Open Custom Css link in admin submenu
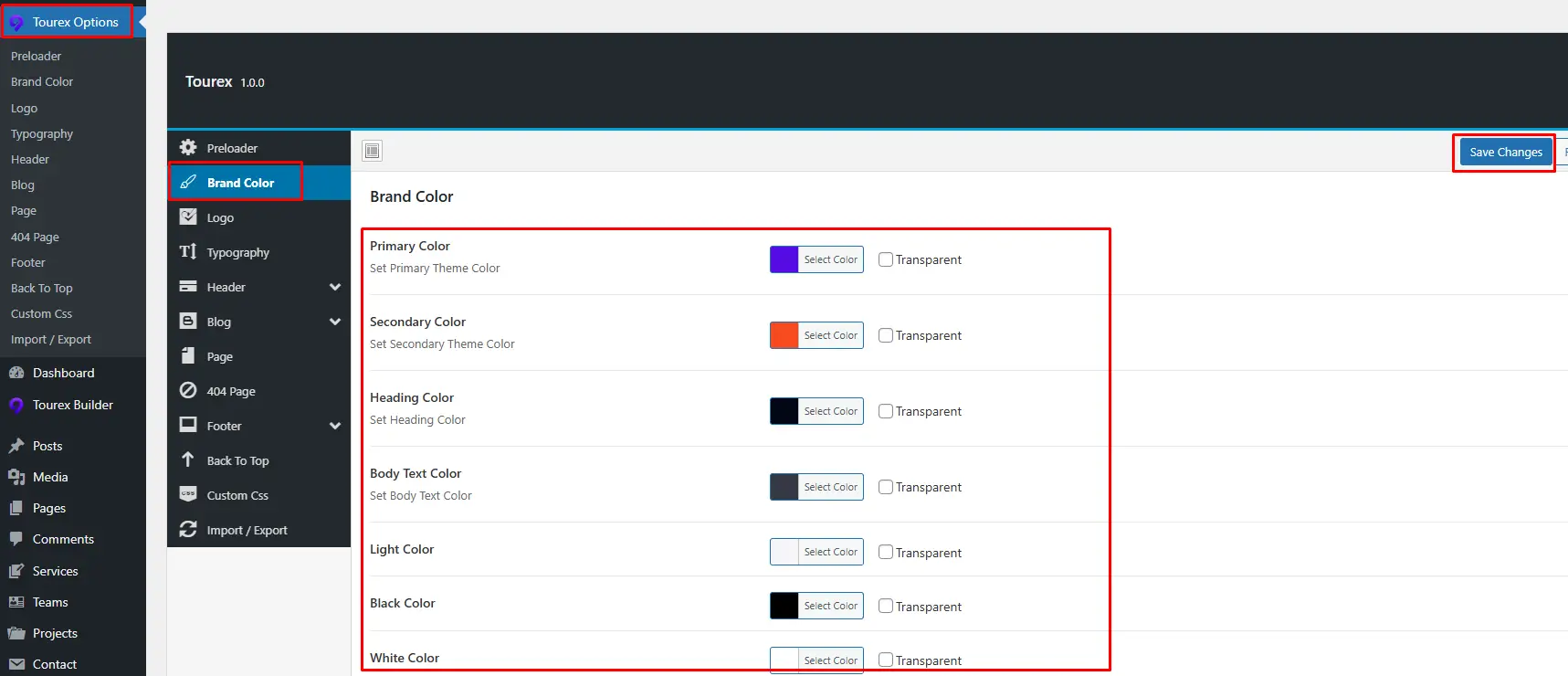This screenshot has width=1568, height=676. (x=41, y=313)
